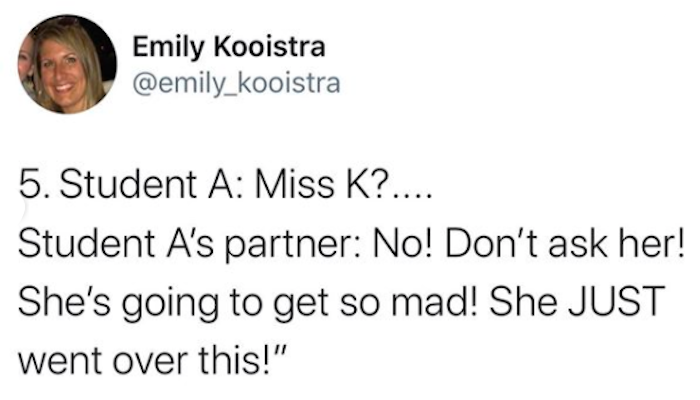
Task: Open the @emily_kooistra handle link
Action: click(236, 83)
